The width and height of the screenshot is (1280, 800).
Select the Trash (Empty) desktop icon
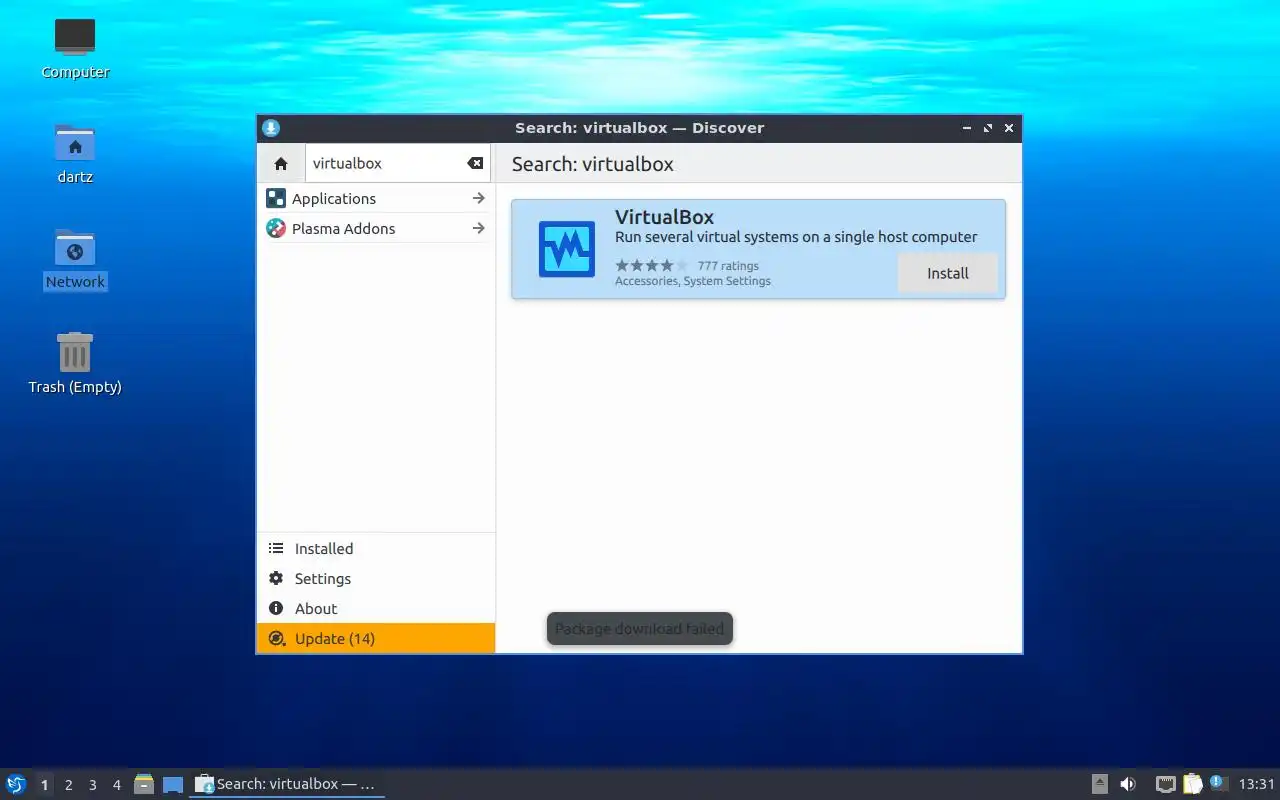75,362
